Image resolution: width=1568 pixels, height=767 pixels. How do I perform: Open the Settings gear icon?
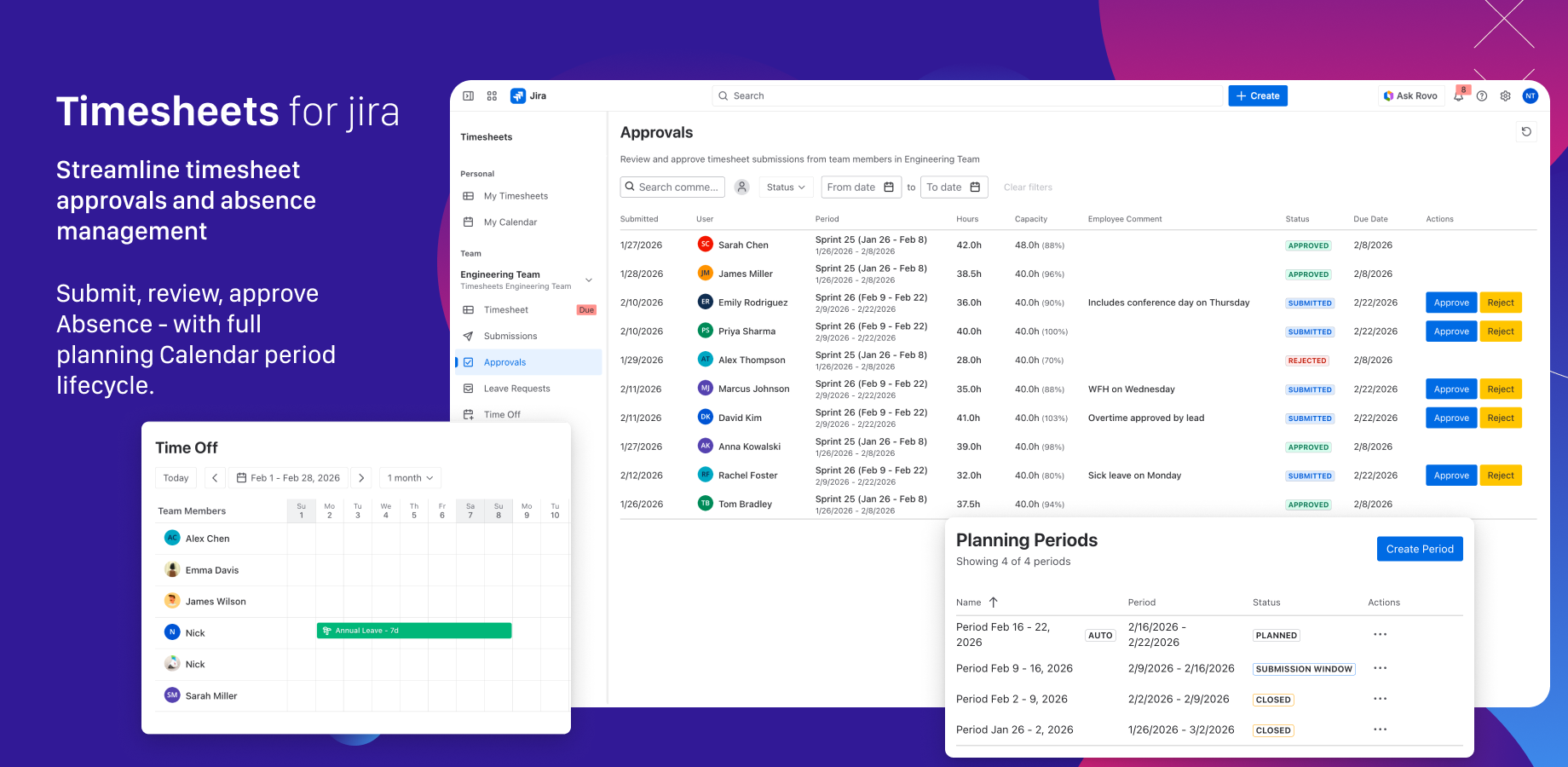pos(1505,95)
